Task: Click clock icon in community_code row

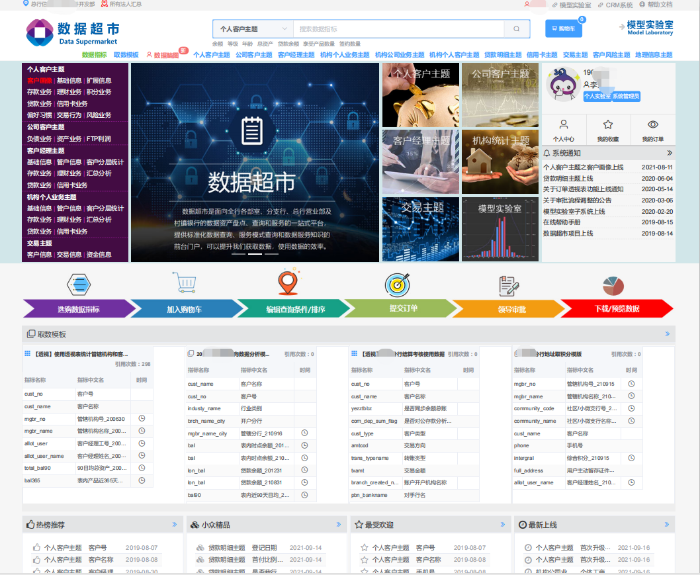Action: coord(631,408)
